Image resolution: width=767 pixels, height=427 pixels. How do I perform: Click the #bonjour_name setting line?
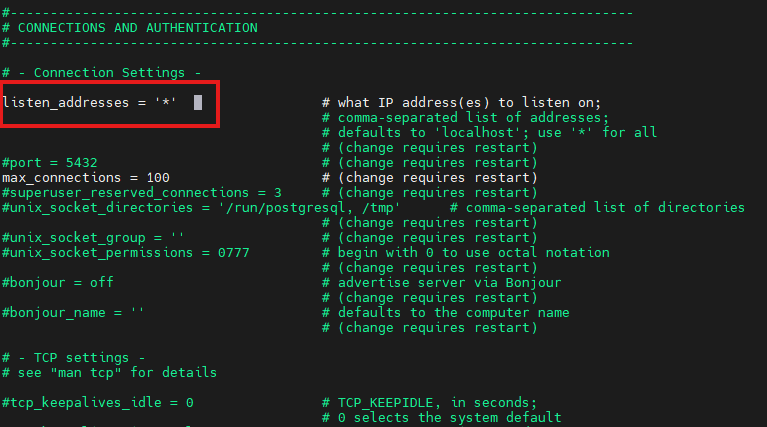74,312
